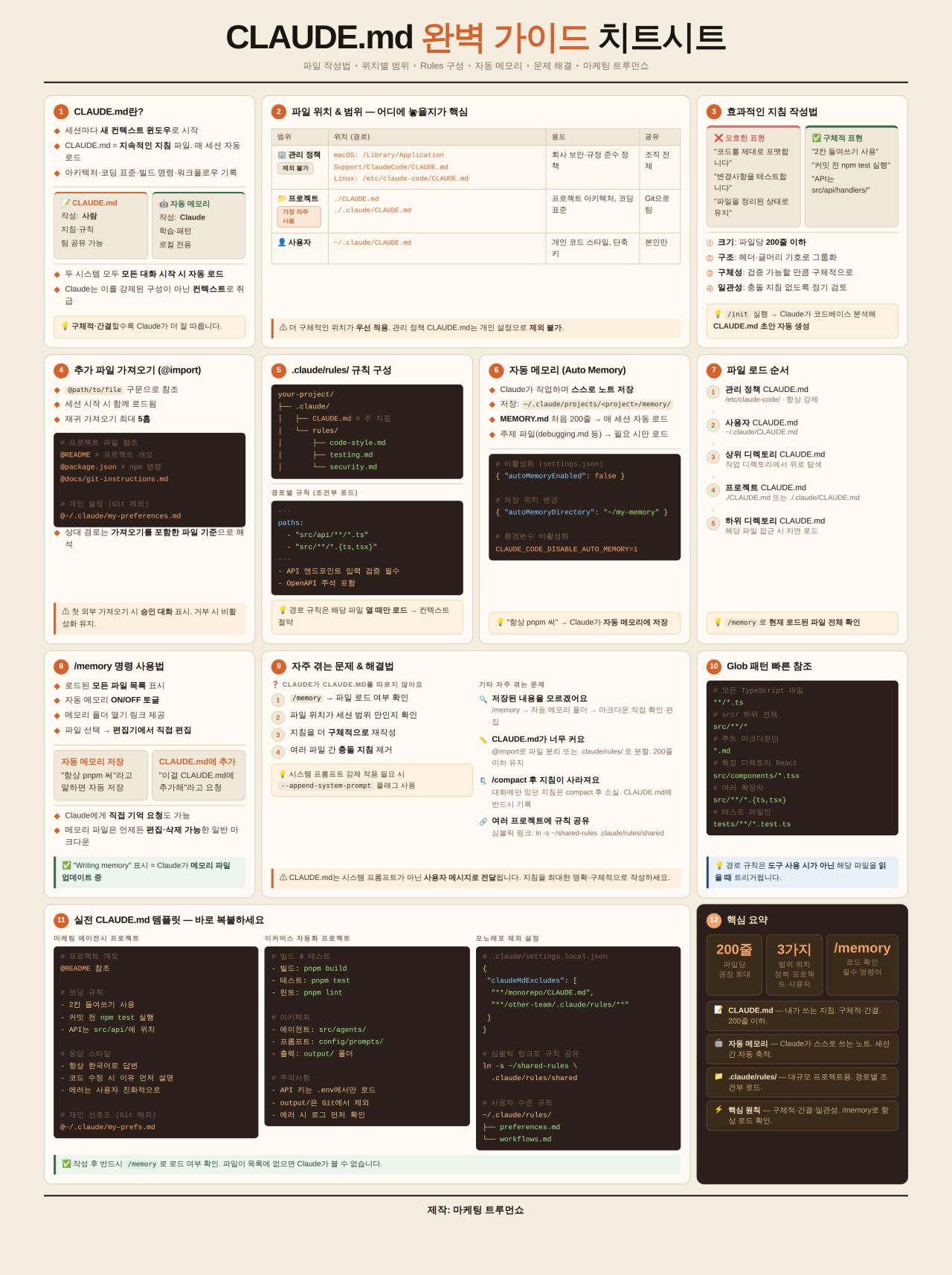Click the number 5 badge beside .claude/rules/ 규칙 구성
Screen dimensions: 952x1275
point(279,370)
